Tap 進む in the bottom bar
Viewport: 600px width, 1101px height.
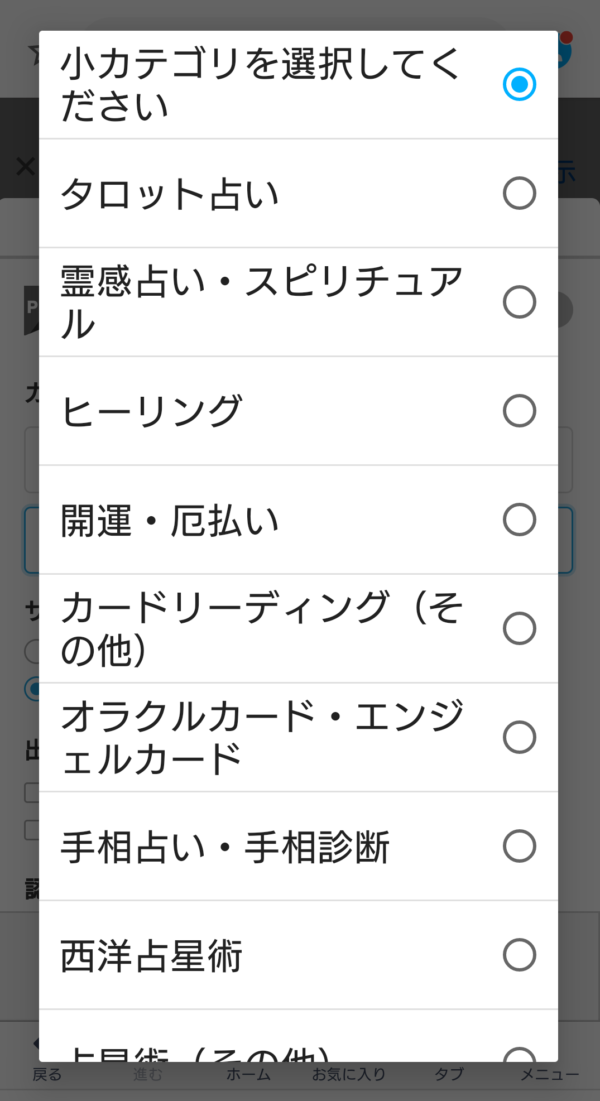tap(148, 1075)
